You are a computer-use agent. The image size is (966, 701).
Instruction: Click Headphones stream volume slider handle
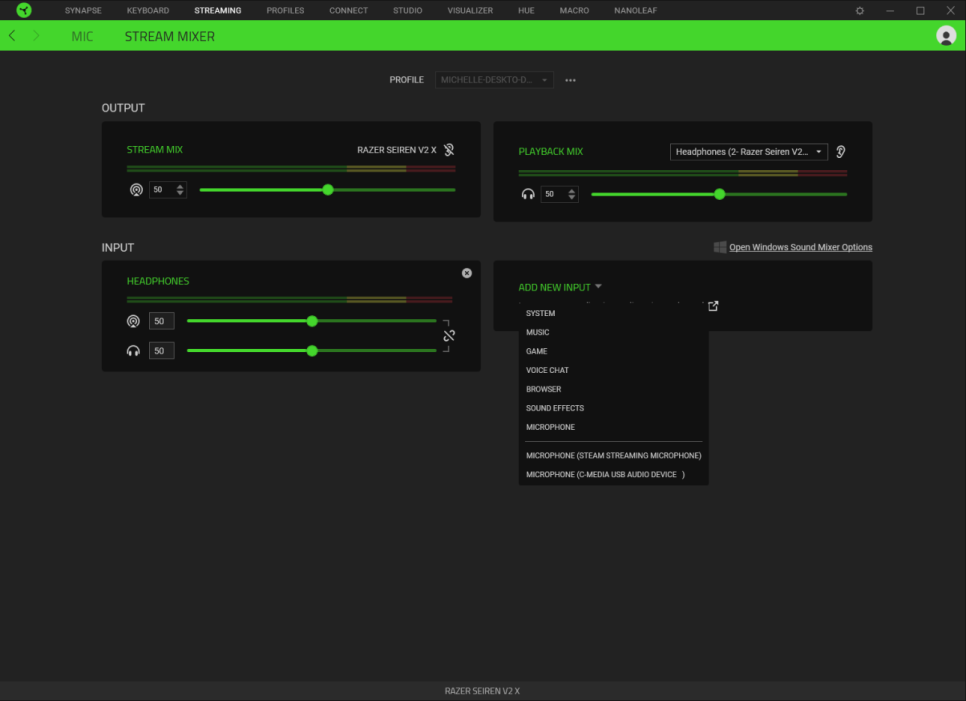point(312,321)
